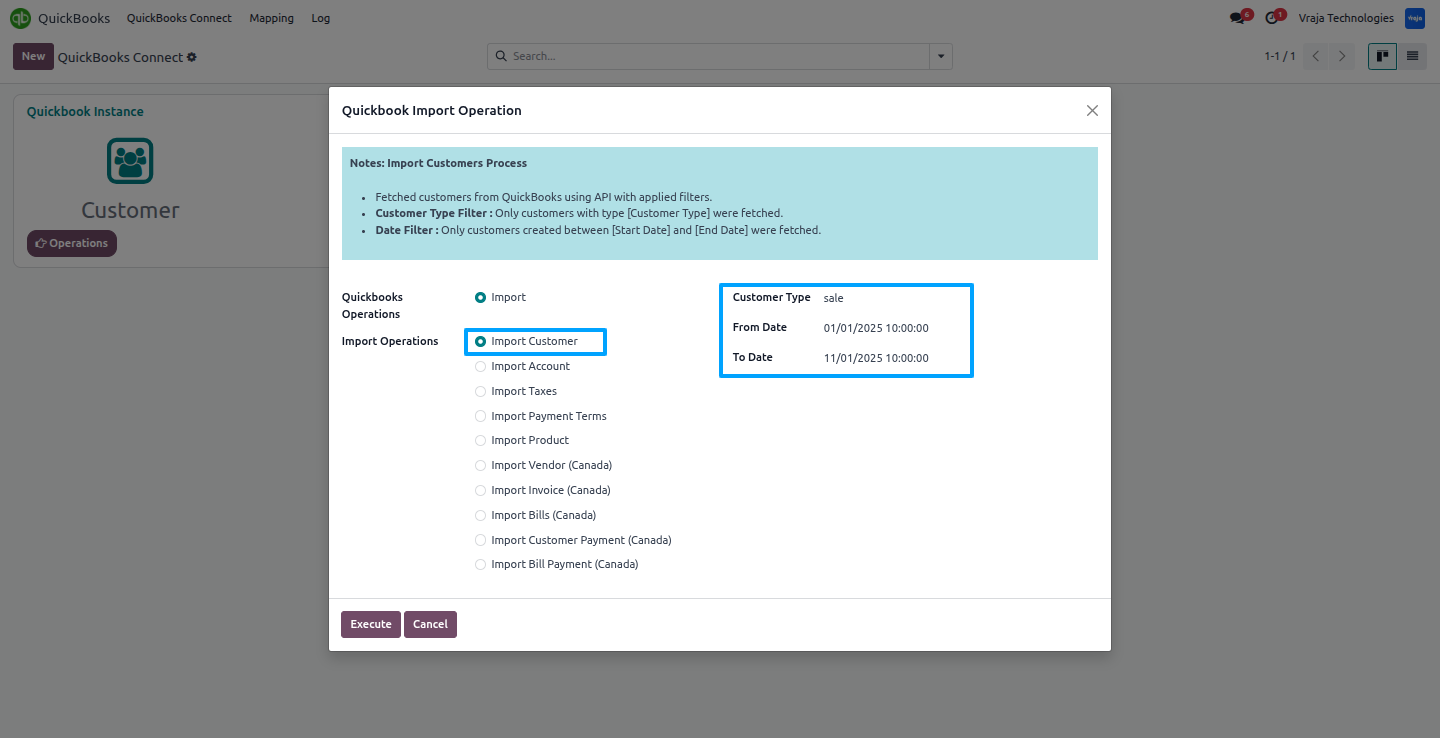Click the Customer group icon on card
This screenshot has width=1440, height=738.
point(130,160)
